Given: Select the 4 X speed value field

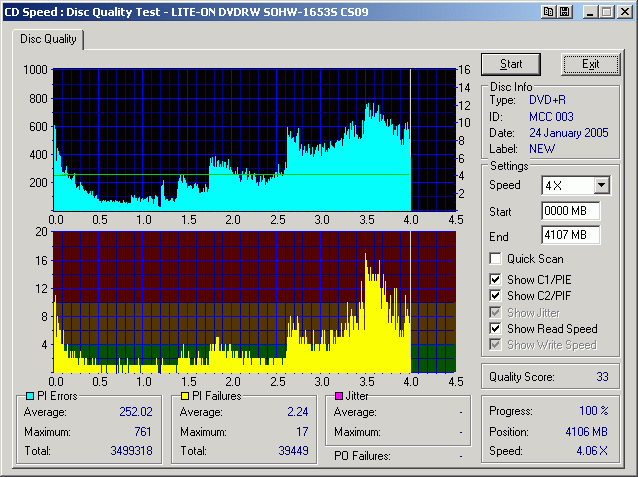Looking at the screenshot, I should [568, 186].
